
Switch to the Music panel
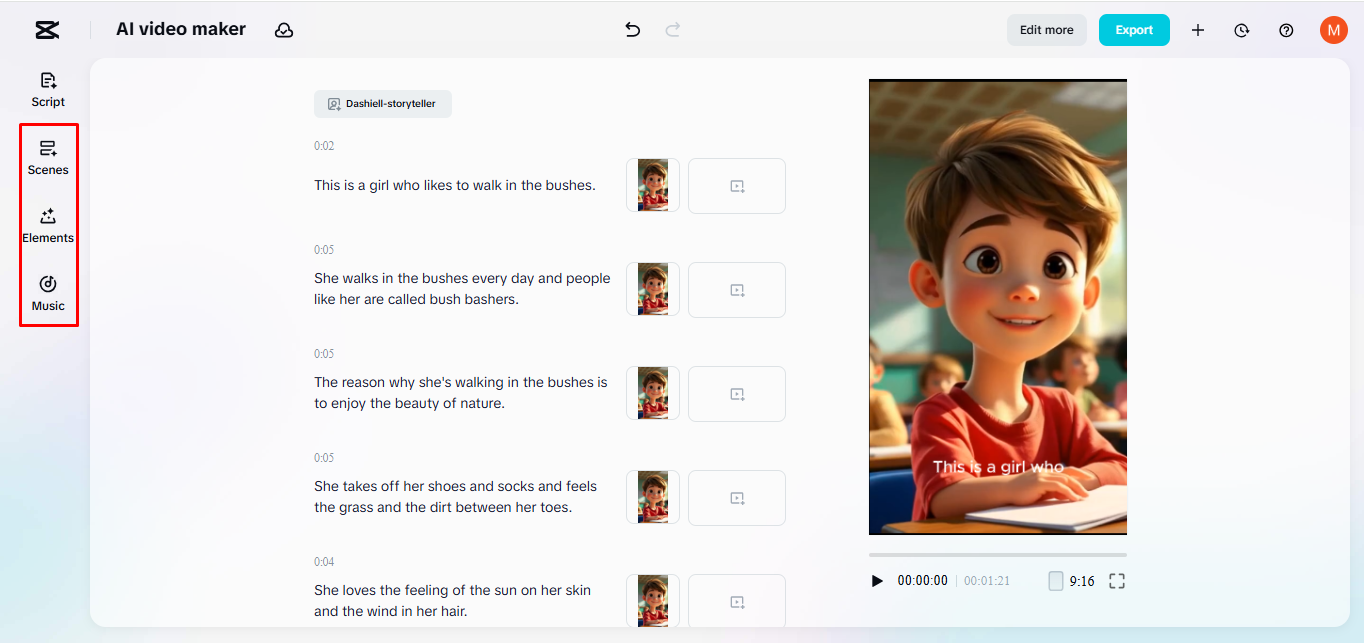[x=47, y=293]
